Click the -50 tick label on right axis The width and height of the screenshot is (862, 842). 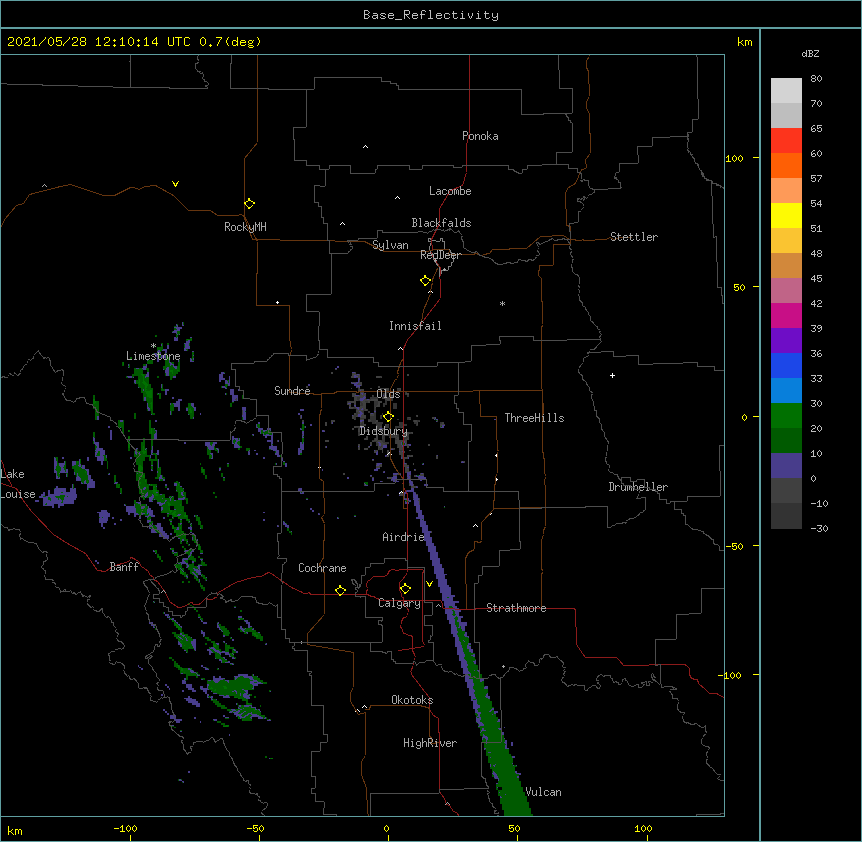tap(733, 546)
